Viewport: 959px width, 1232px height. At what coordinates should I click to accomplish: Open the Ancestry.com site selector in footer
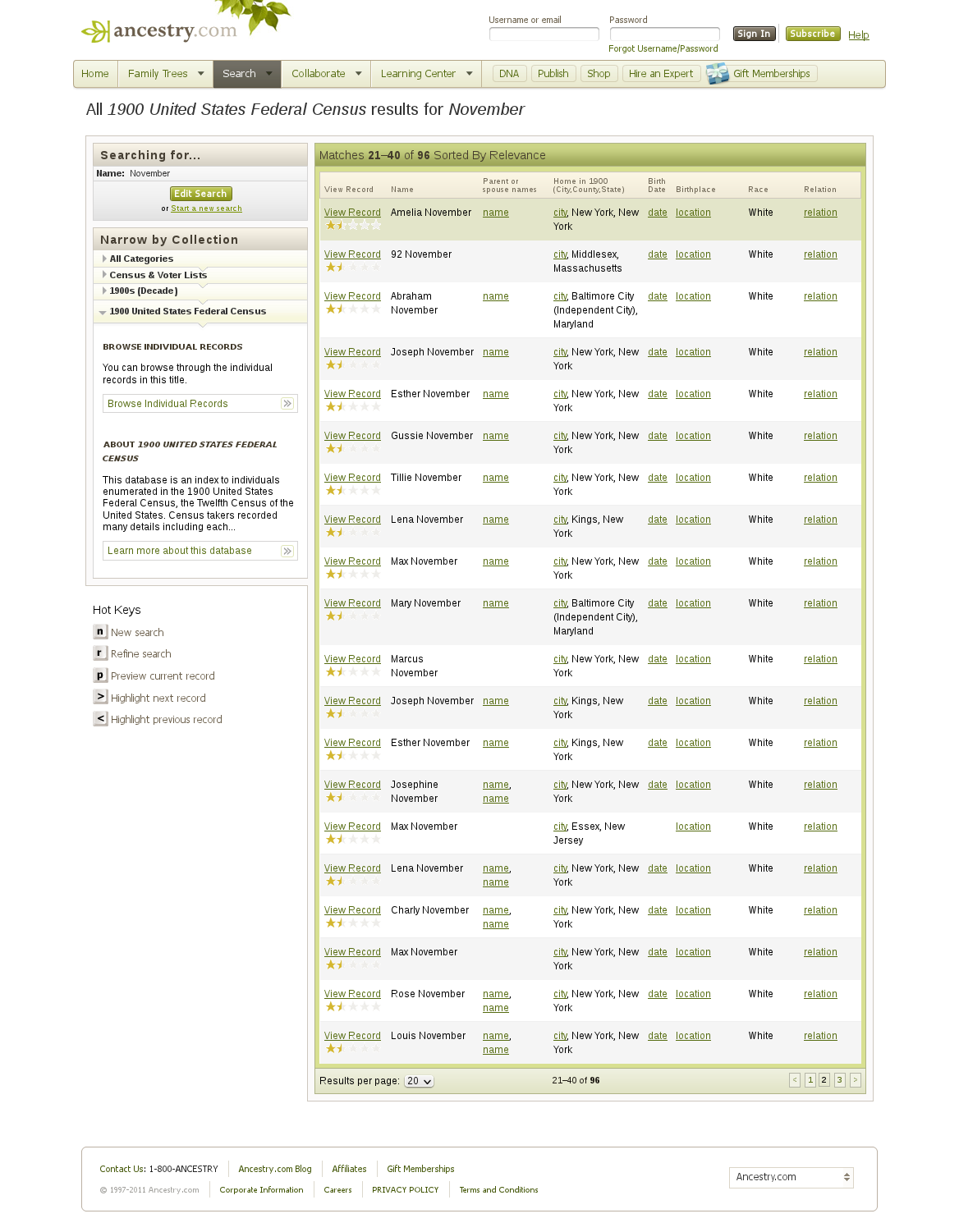tap(791, 1177)
